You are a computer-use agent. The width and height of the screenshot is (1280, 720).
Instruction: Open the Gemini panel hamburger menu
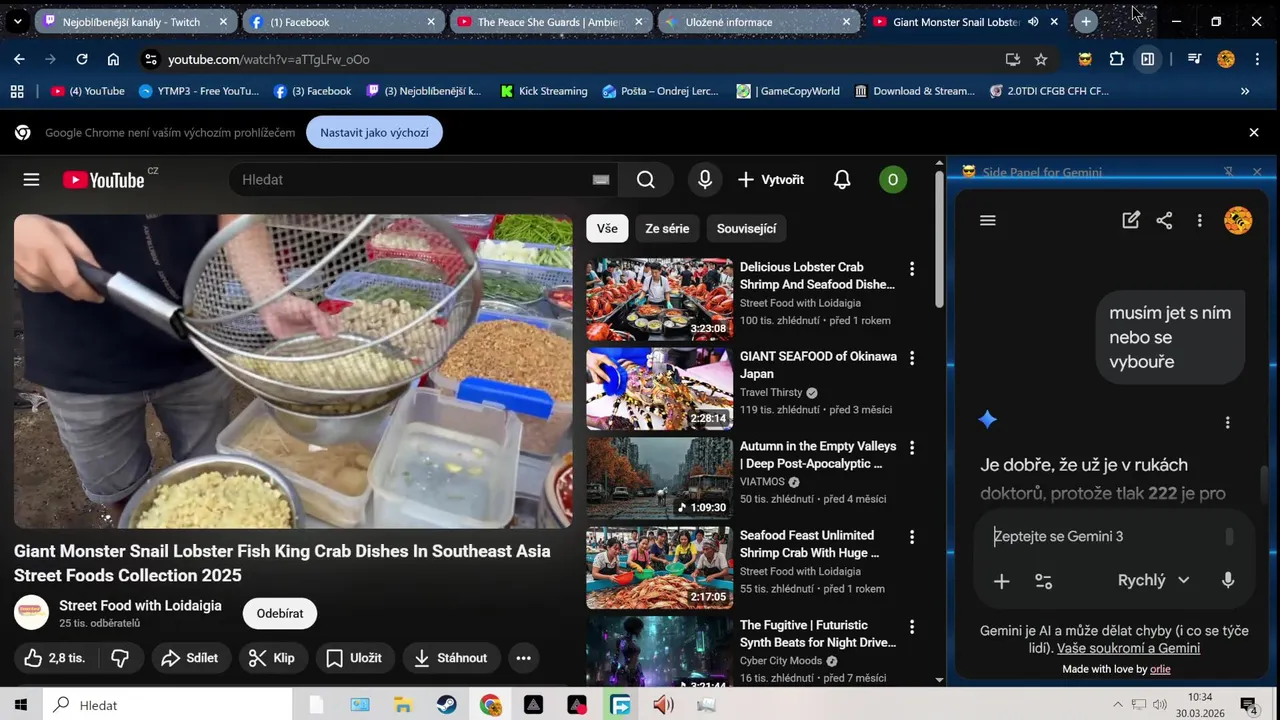tap(988, 221)
